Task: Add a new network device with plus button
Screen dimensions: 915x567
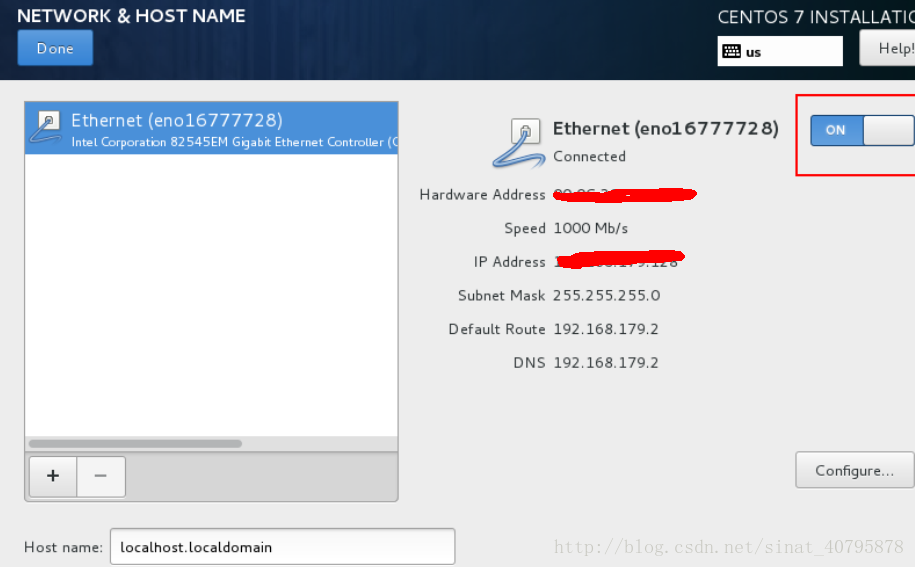Action: point(53,476)
